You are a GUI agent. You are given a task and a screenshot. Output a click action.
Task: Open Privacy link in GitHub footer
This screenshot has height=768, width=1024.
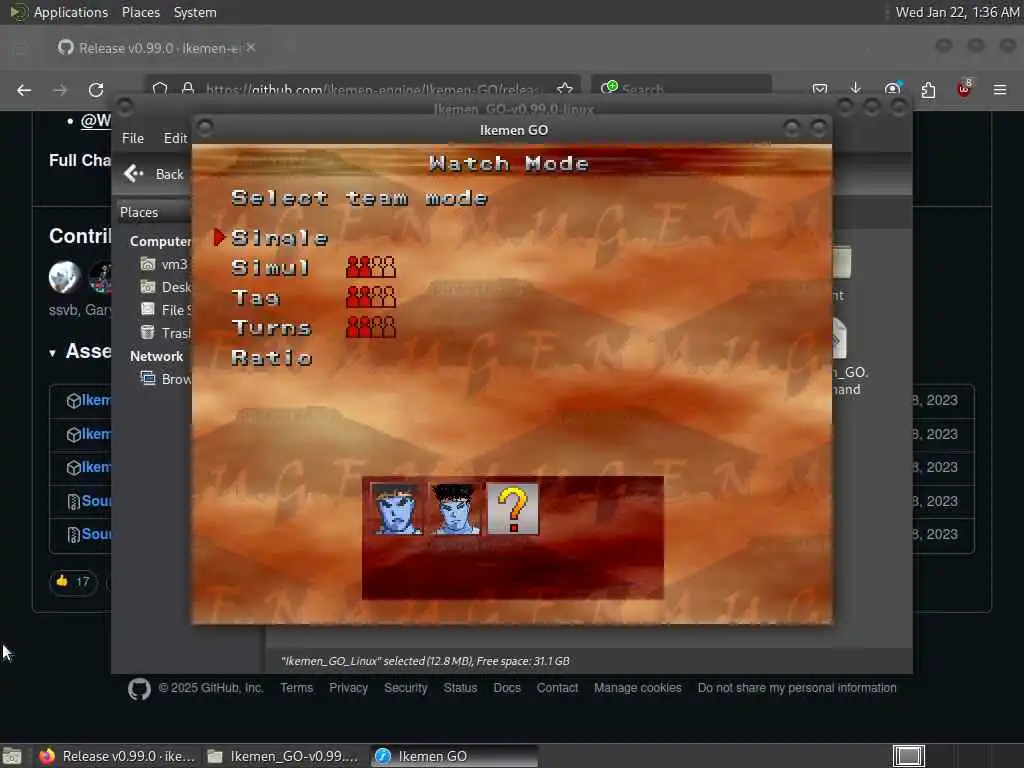(x=348, y=688)
